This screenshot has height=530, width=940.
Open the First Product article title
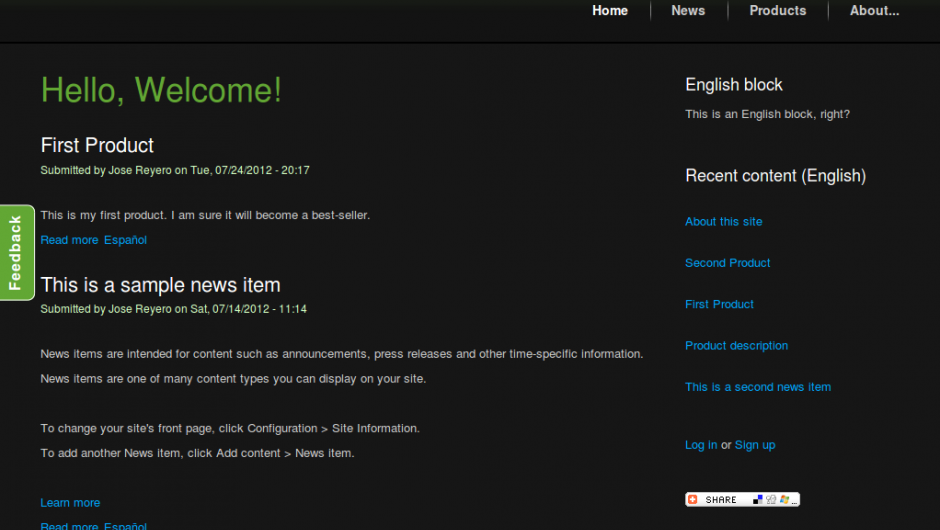(97, 145)
